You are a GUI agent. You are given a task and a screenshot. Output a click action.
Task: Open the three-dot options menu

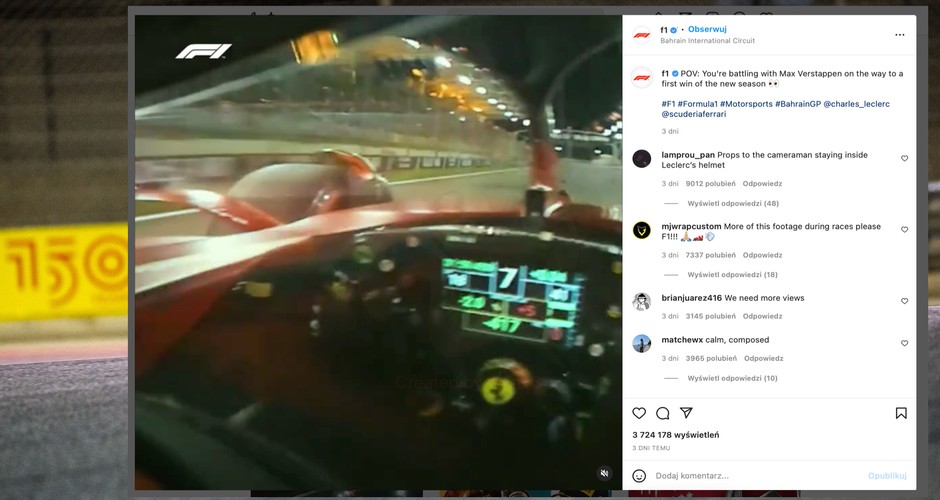900,35
